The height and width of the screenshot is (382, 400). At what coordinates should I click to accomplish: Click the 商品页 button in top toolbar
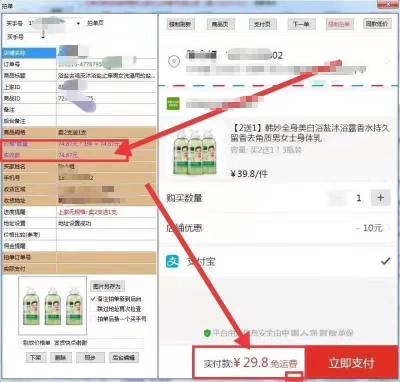coord(221,24)
